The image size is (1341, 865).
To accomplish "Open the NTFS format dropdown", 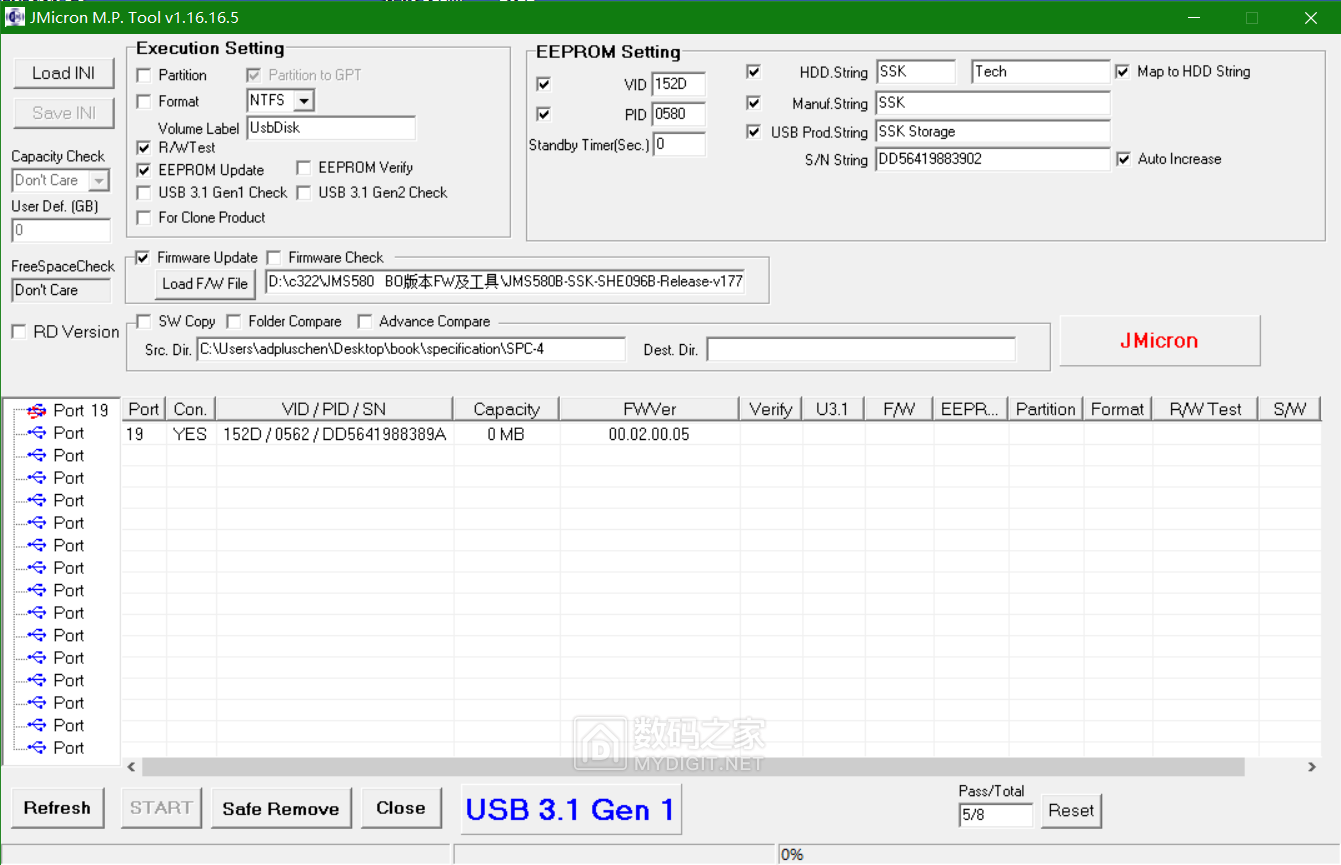I will (304, 101).
